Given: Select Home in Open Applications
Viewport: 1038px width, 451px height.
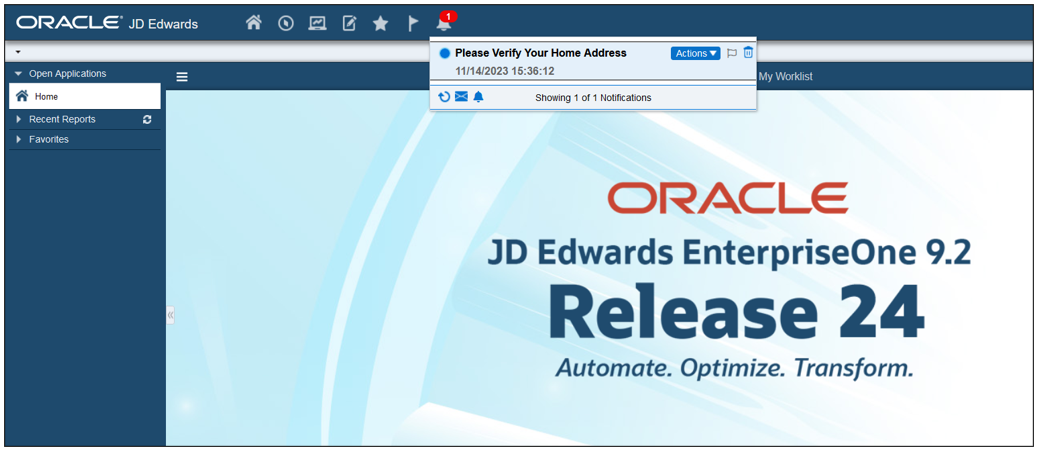Looking at the screenshot, I should tap(85, 96).
